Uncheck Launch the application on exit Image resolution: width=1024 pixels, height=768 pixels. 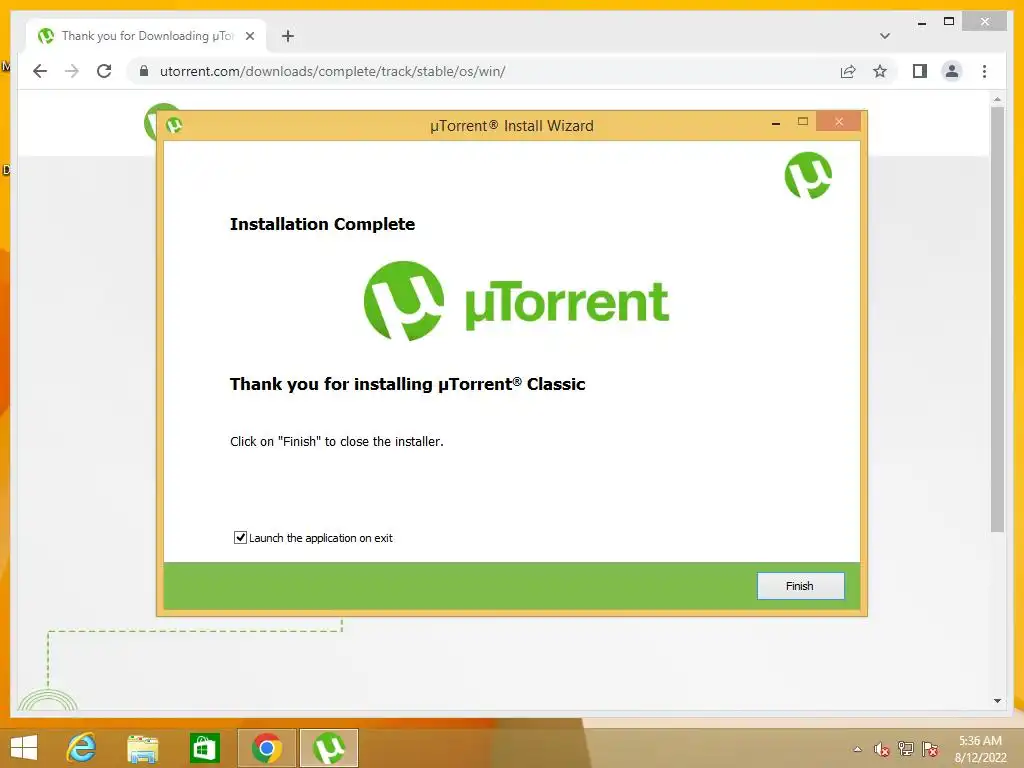(240, 537)
